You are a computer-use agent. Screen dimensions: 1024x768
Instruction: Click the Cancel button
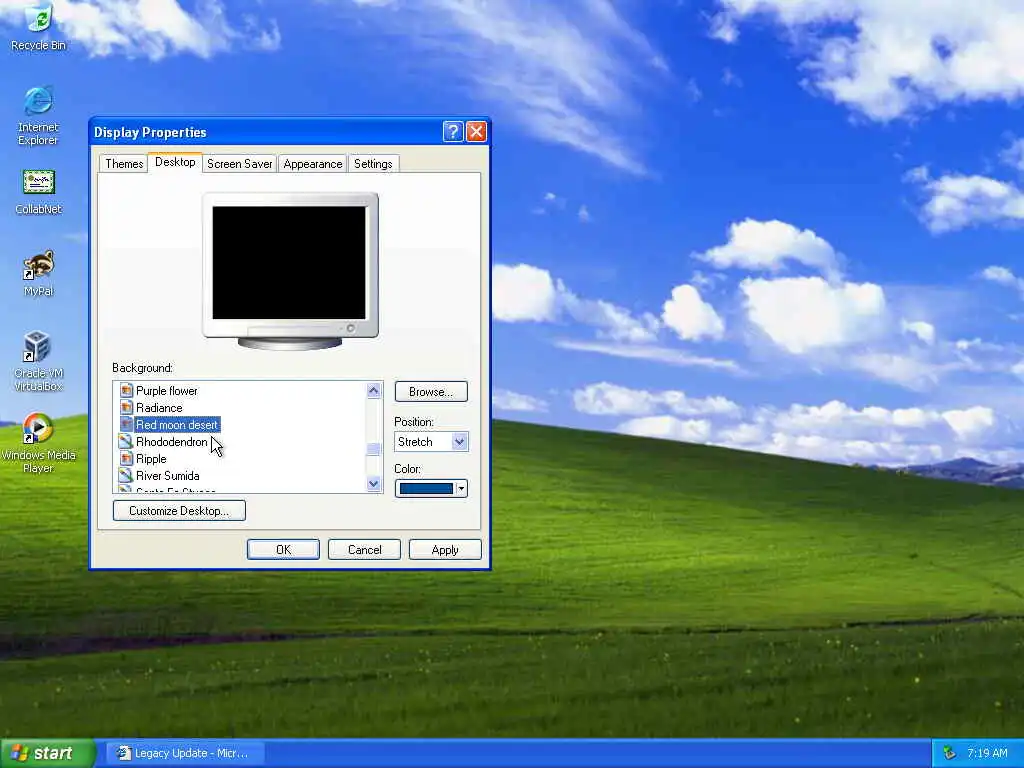click(x=364, y=549)
